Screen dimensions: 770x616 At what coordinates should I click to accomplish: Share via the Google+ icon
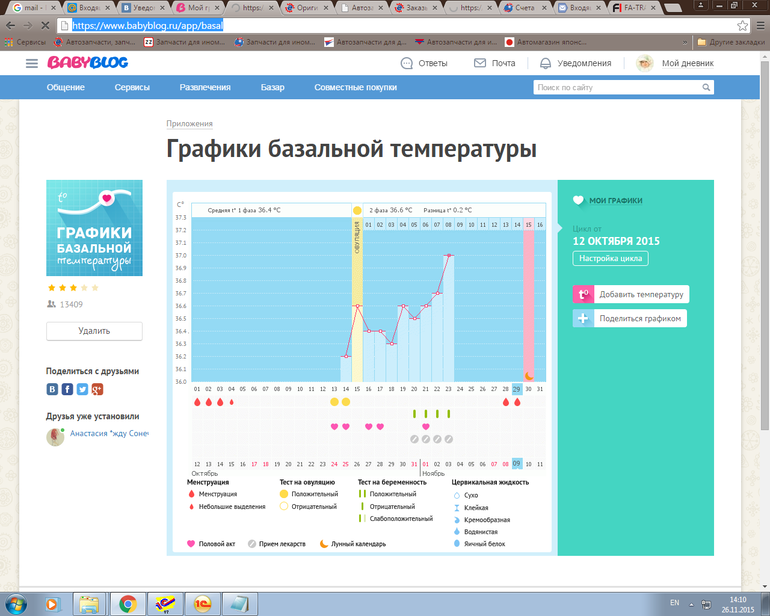pos(97,389)
